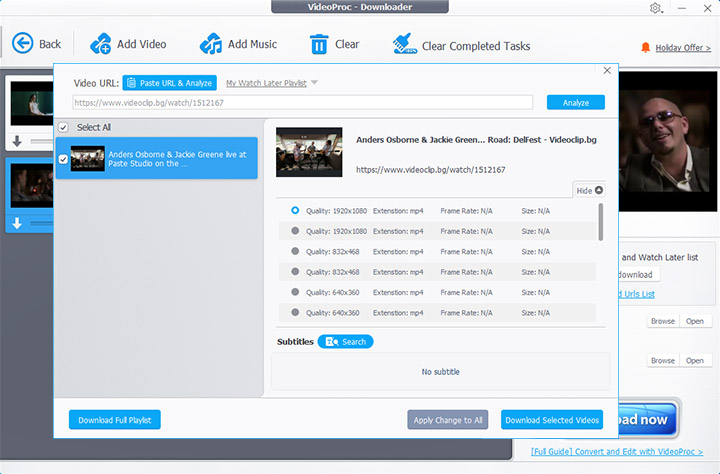Click the Add Music icon

click(x=210, y=44)
